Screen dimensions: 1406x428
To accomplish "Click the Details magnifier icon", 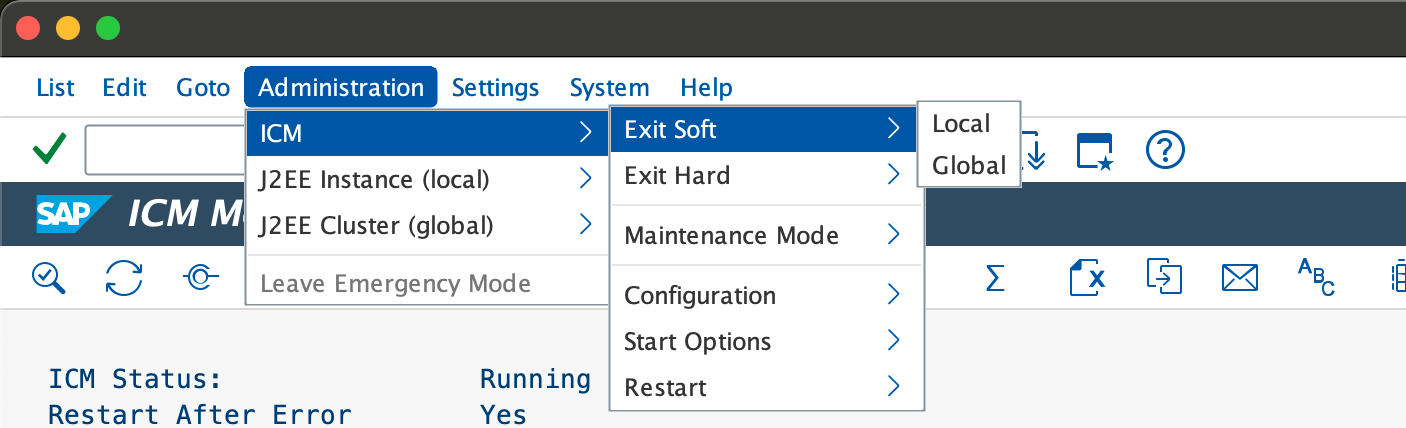I will click(x=48, y=278).
